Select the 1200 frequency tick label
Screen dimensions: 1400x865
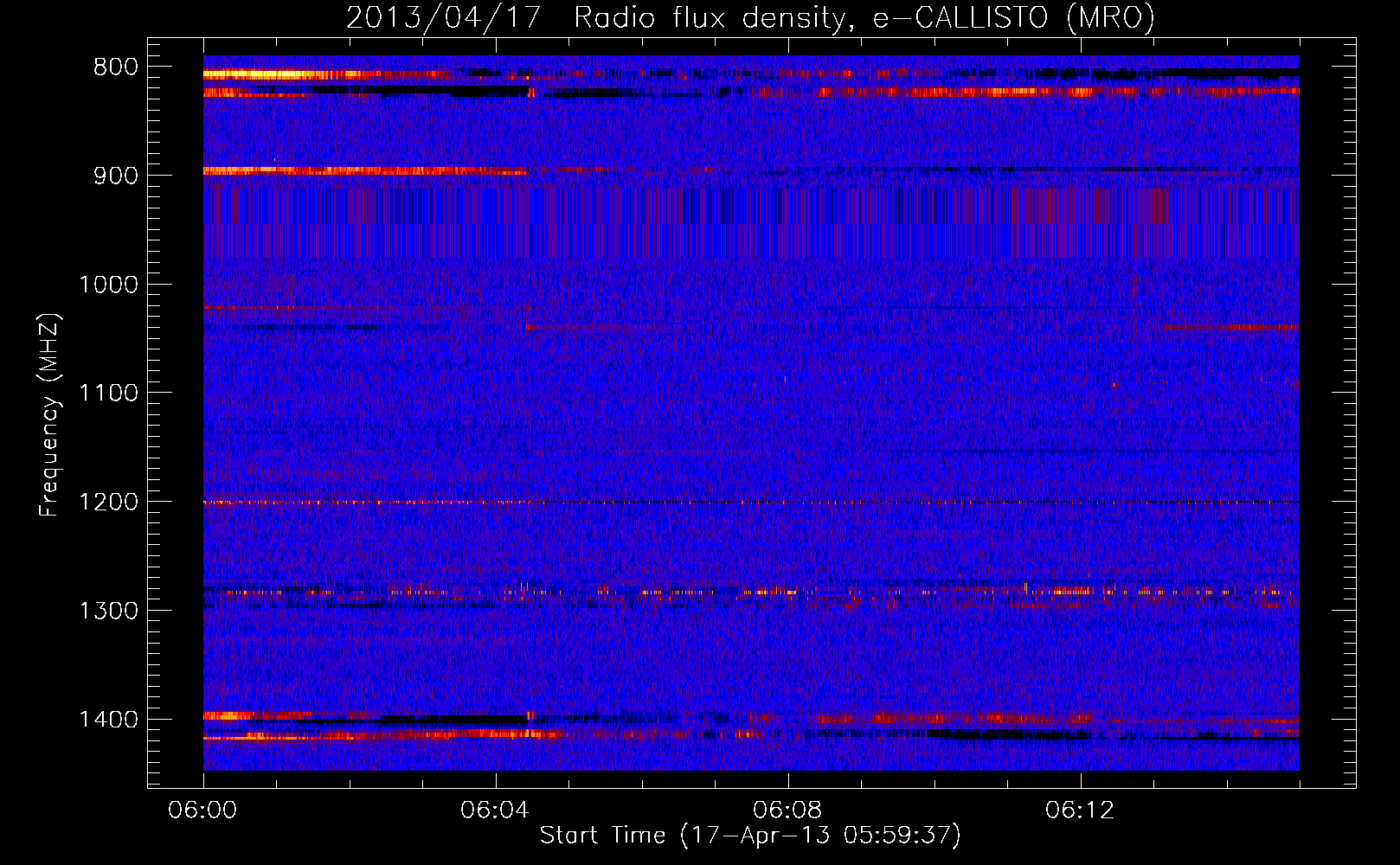click(x=108, y=503)
